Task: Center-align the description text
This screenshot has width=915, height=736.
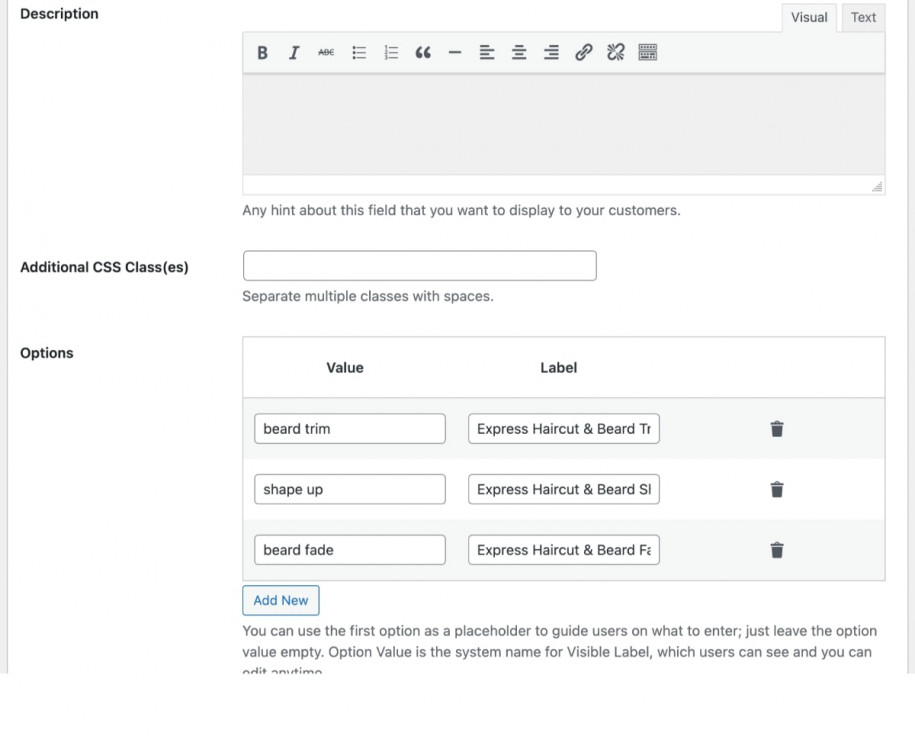Action: pyautogui.click(x=519, y=52)
